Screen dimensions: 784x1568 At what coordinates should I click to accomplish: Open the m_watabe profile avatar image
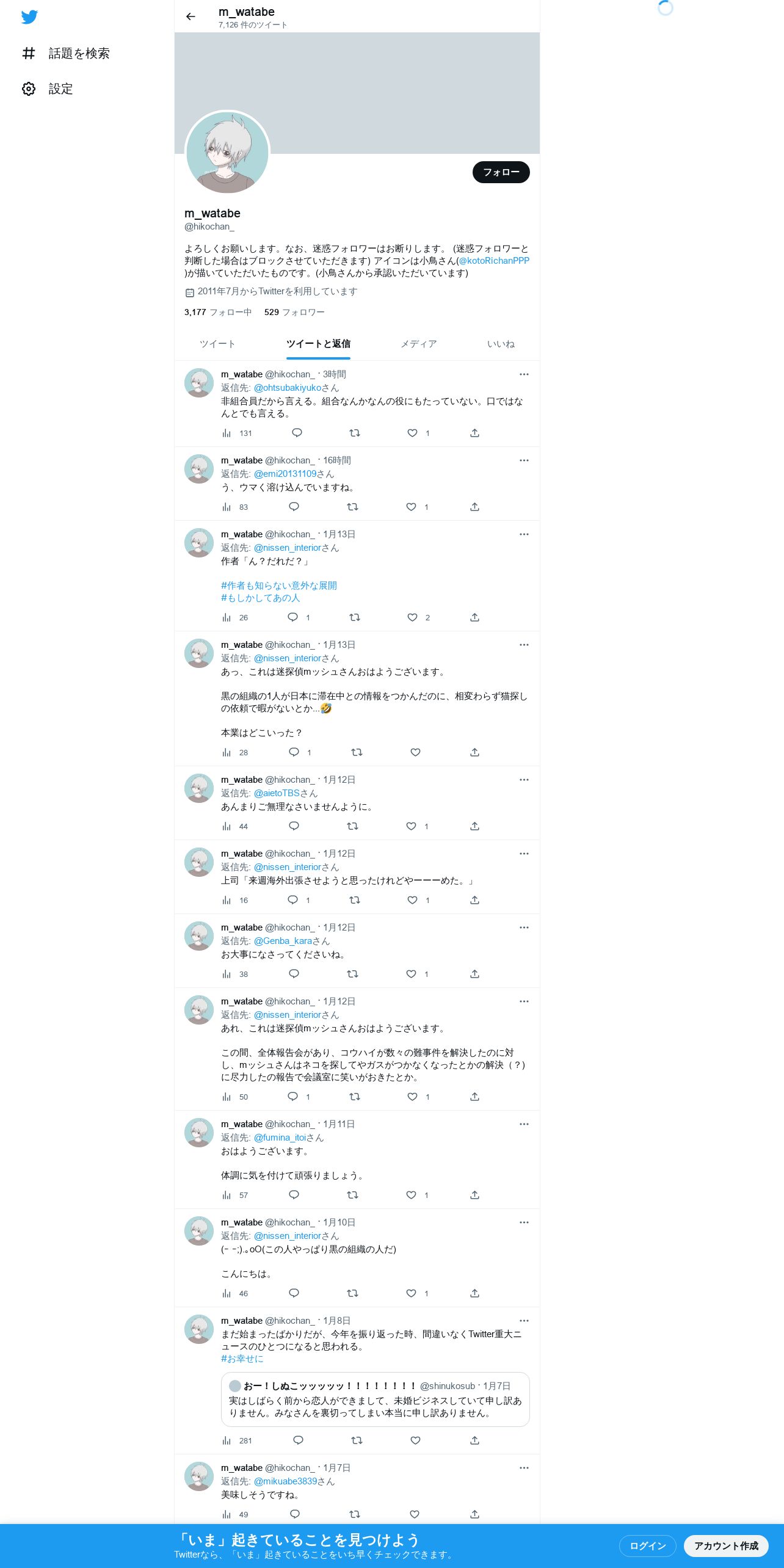pos(227,153)
